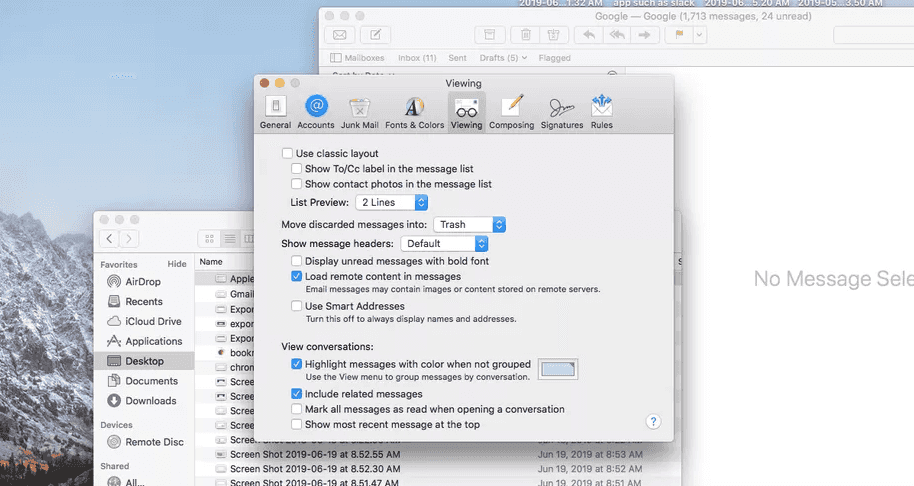The width and height of the screenshot is (914, 486).
Task: Enable Use classic layout checkbox
Action: coord(288,154)
